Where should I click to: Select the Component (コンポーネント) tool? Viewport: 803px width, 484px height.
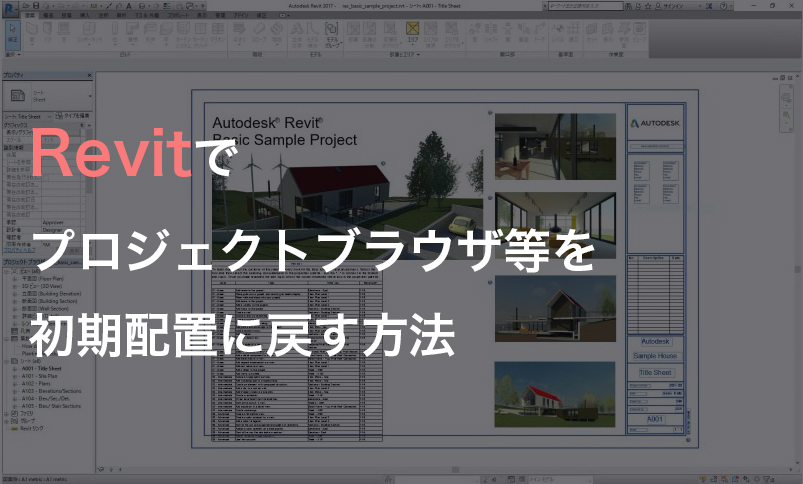click(x=90, y=33)
